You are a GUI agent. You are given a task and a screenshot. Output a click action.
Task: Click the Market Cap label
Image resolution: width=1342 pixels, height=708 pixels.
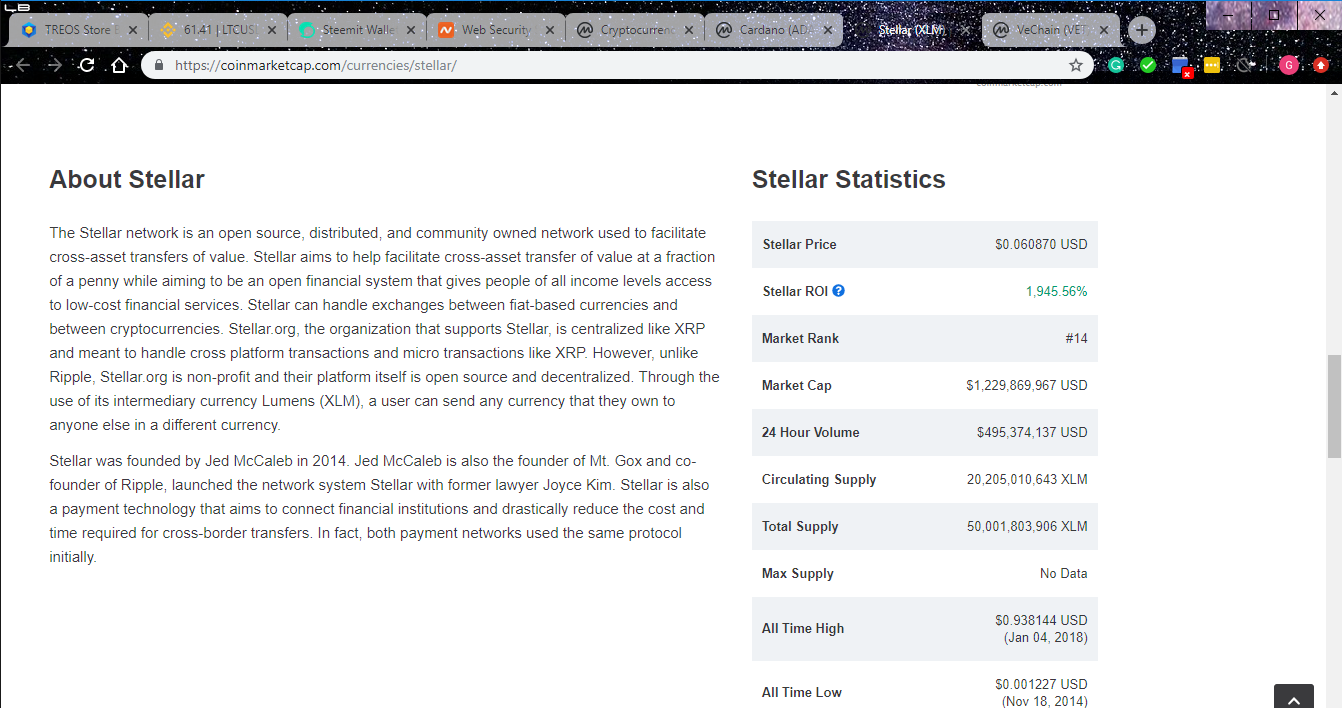tap(796, 385)
